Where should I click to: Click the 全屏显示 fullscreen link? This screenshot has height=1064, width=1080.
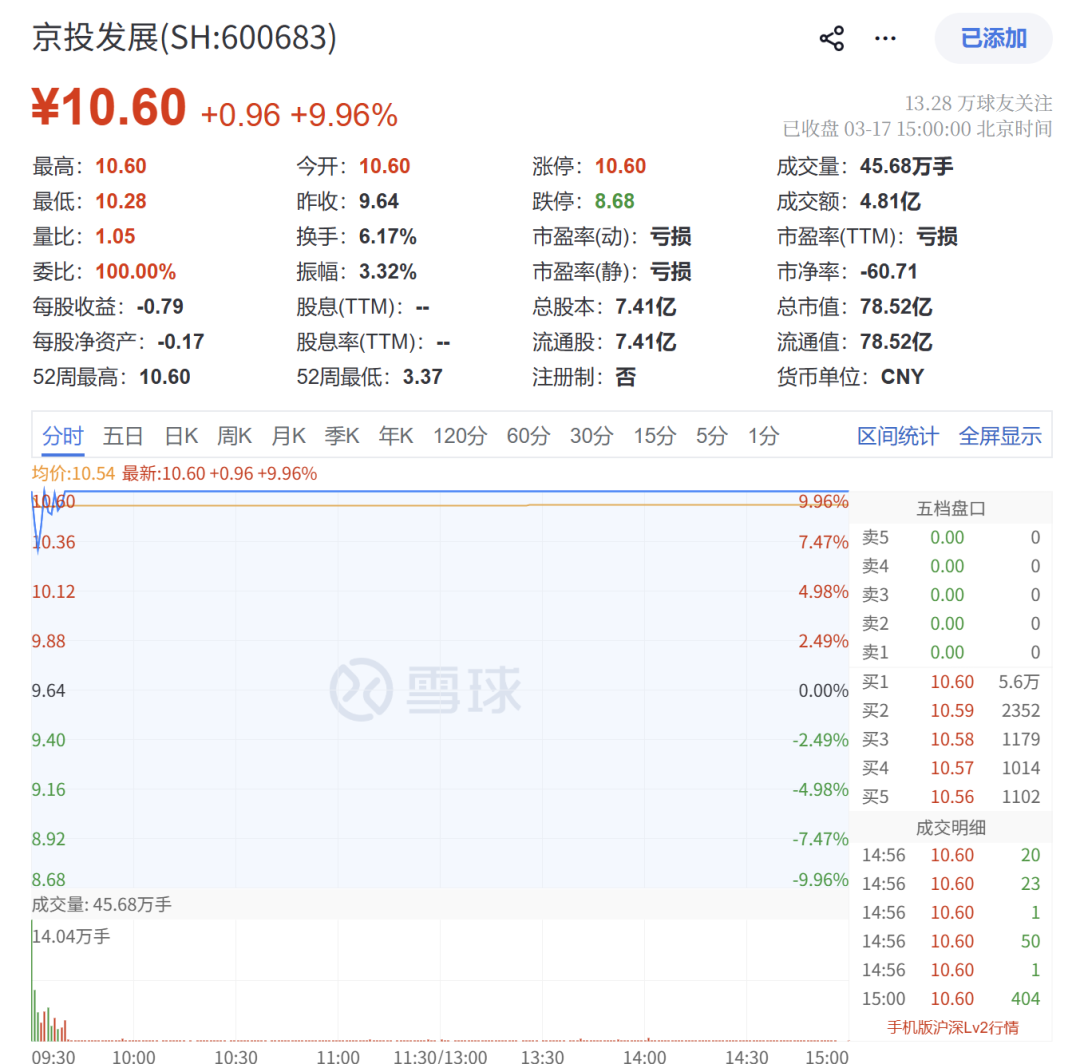(x=1000, y=436)
